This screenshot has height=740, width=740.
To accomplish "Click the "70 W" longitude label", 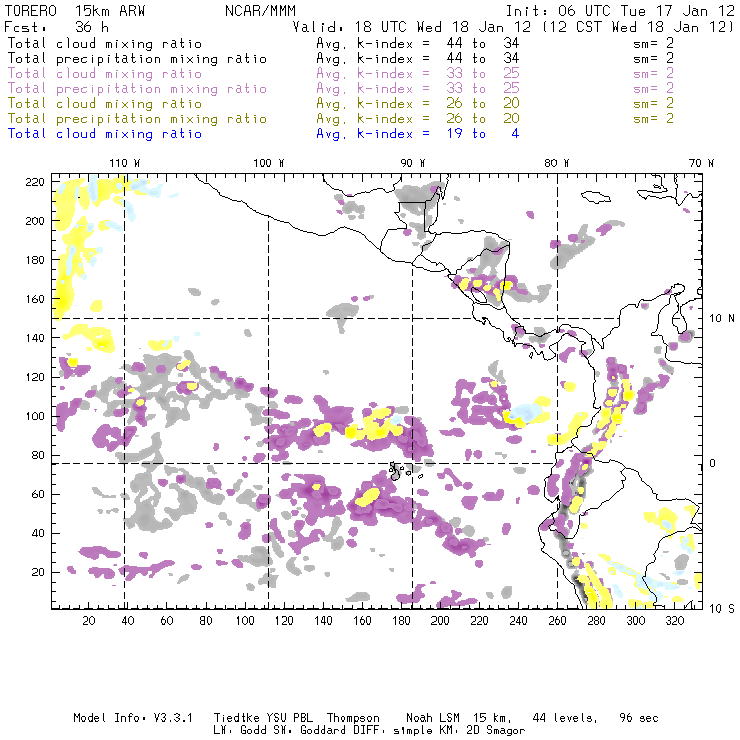I will (x=701, y=163).
